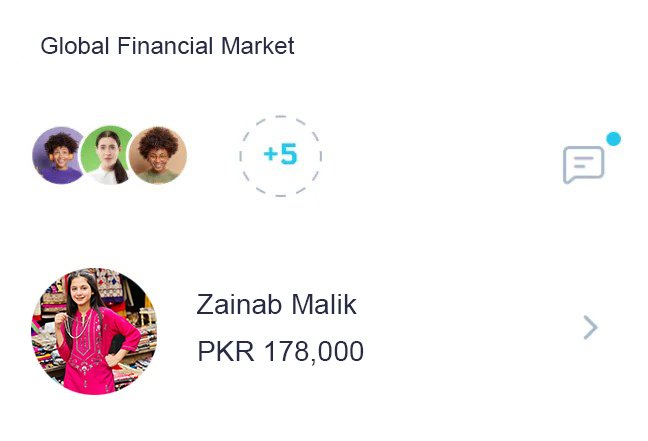Go to Zainab Malik's transaction via right arrow

coord(590,327)
